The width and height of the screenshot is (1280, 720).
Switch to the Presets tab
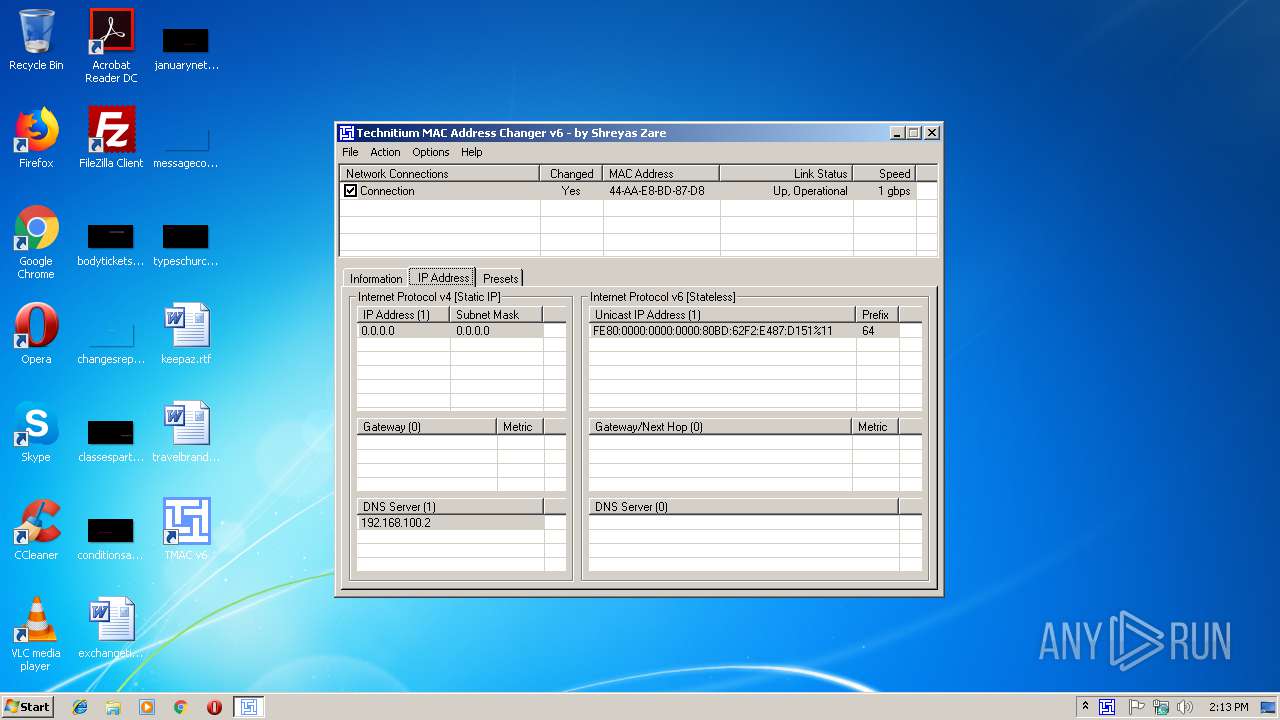click(500, 279)
